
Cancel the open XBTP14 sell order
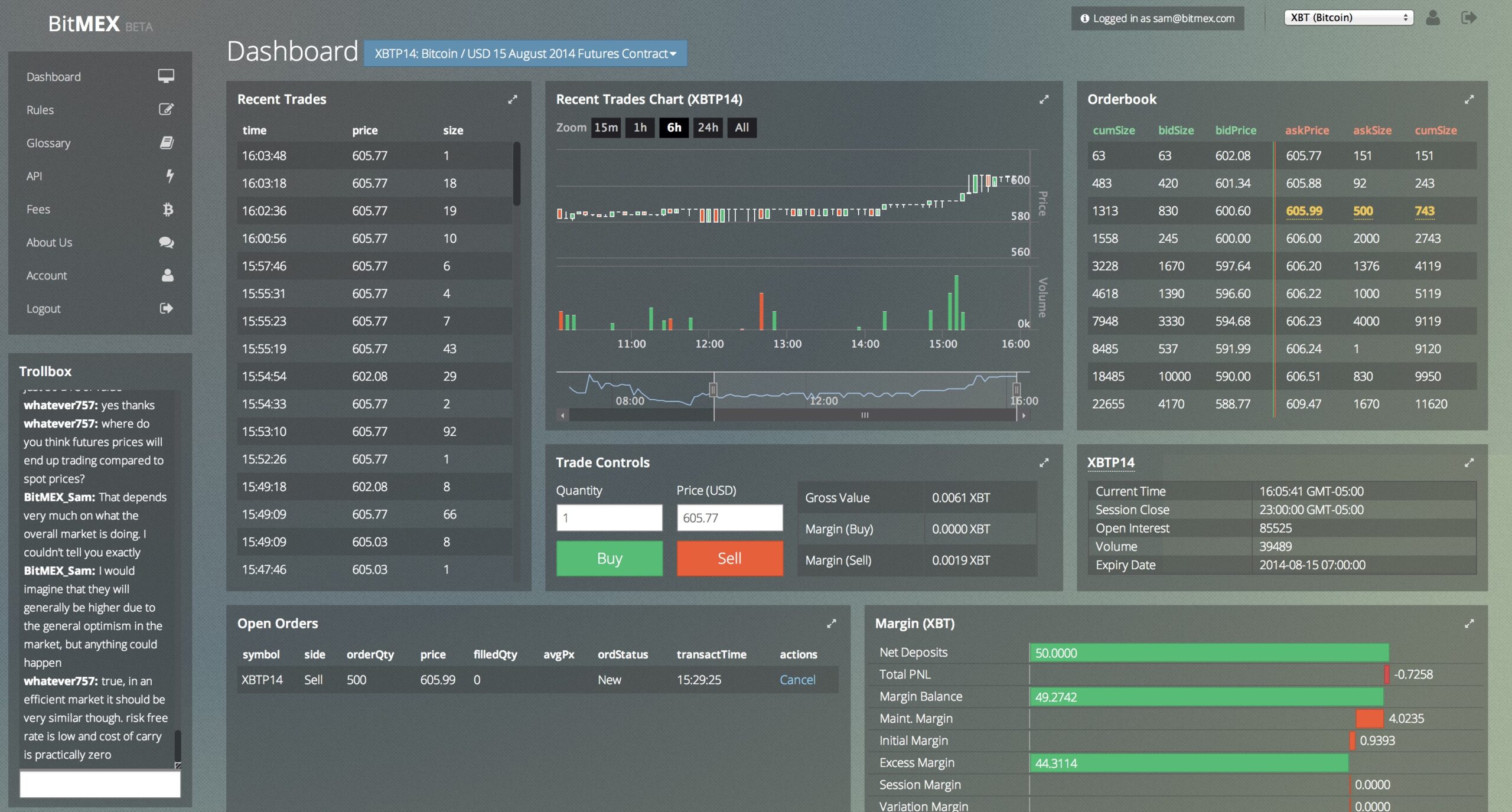tap(797, 680)
